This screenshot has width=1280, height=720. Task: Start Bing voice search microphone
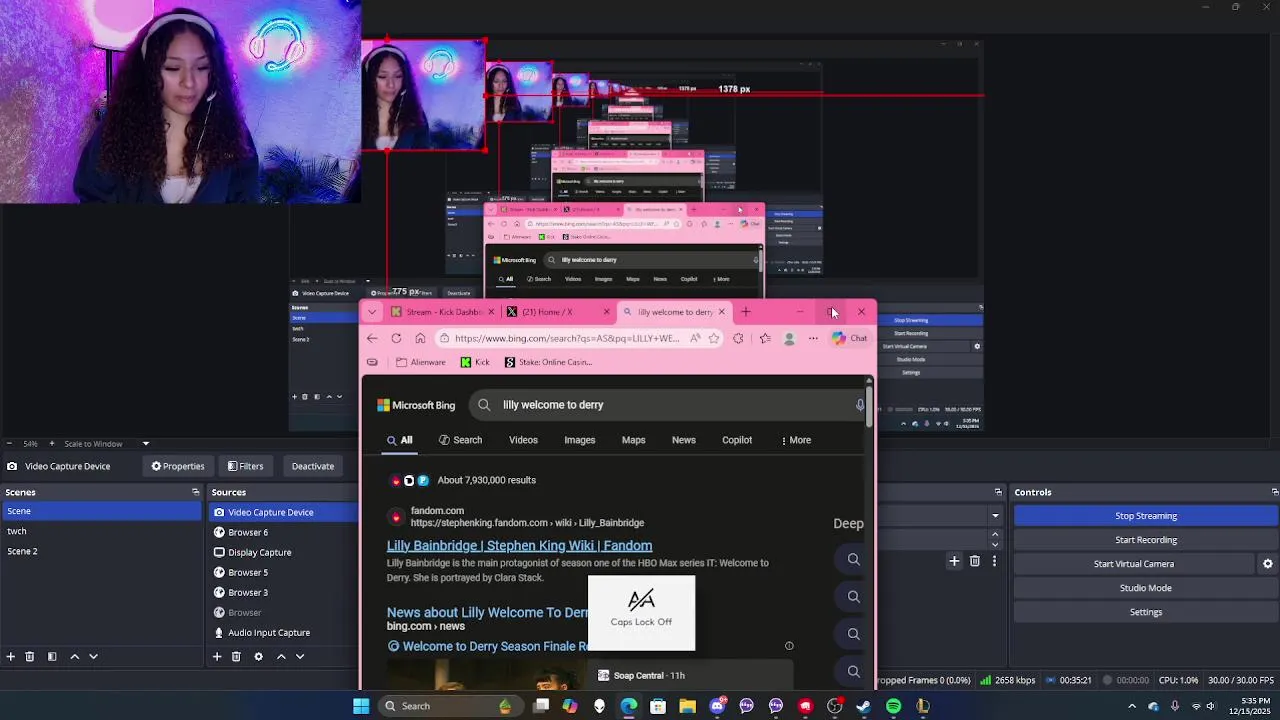click(859, 405)
